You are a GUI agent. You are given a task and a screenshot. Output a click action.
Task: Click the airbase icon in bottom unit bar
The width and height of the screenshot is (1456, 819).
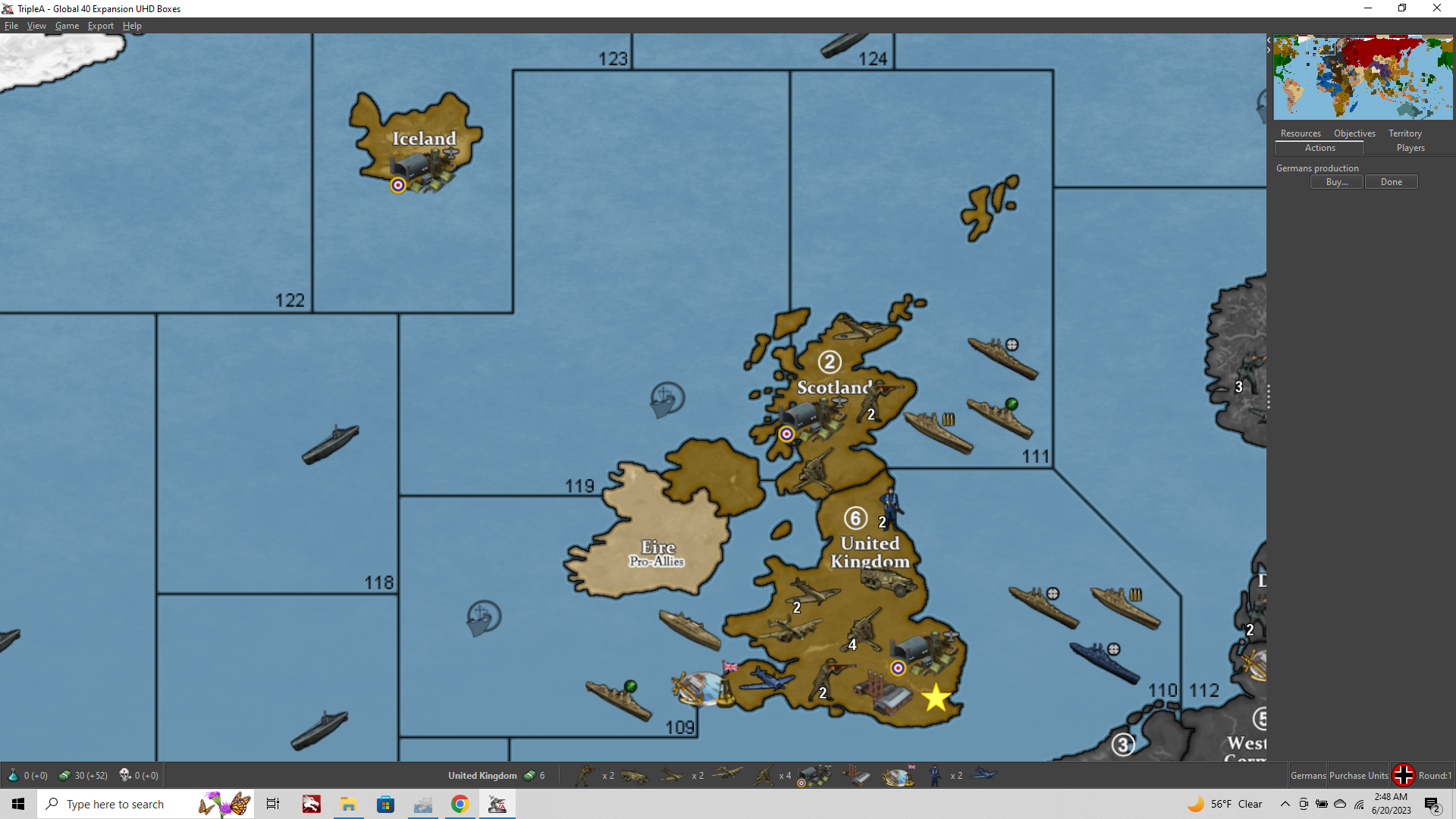[814, 776]
